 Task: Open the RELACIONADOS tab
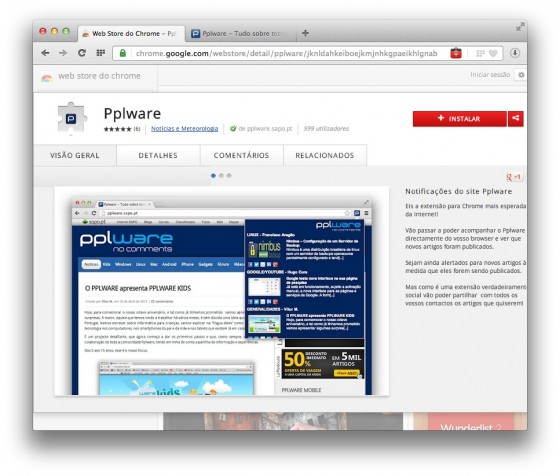coord(325,155)
